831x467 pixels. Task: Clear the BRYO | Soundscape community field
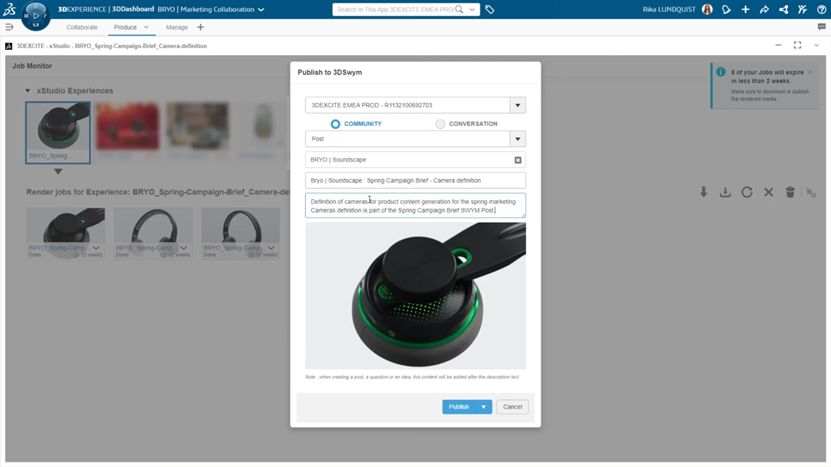[x=518, y=160]
